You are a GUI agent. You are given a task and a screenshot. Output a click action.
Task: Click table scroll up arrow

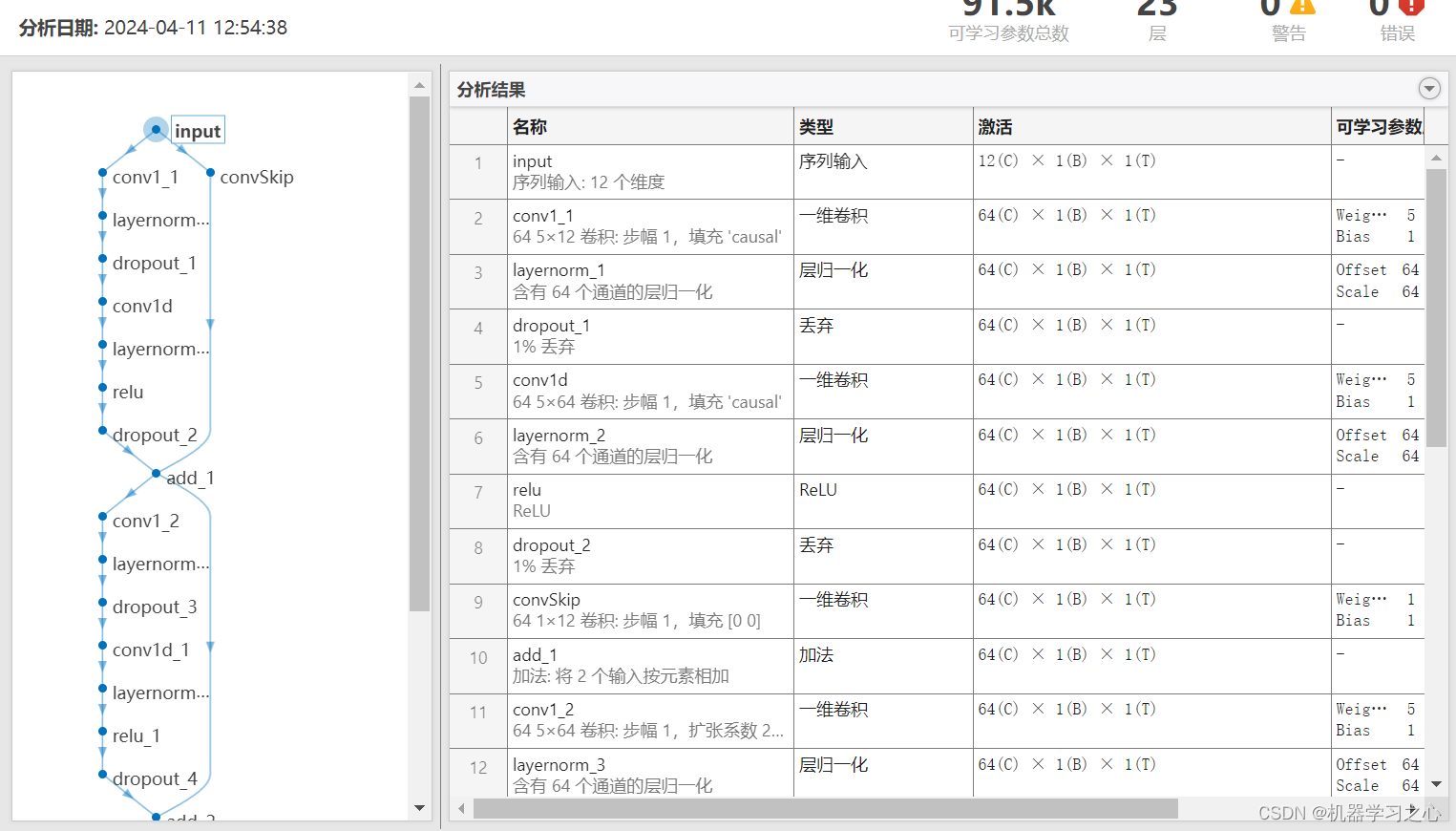[x=1436, y=158]
